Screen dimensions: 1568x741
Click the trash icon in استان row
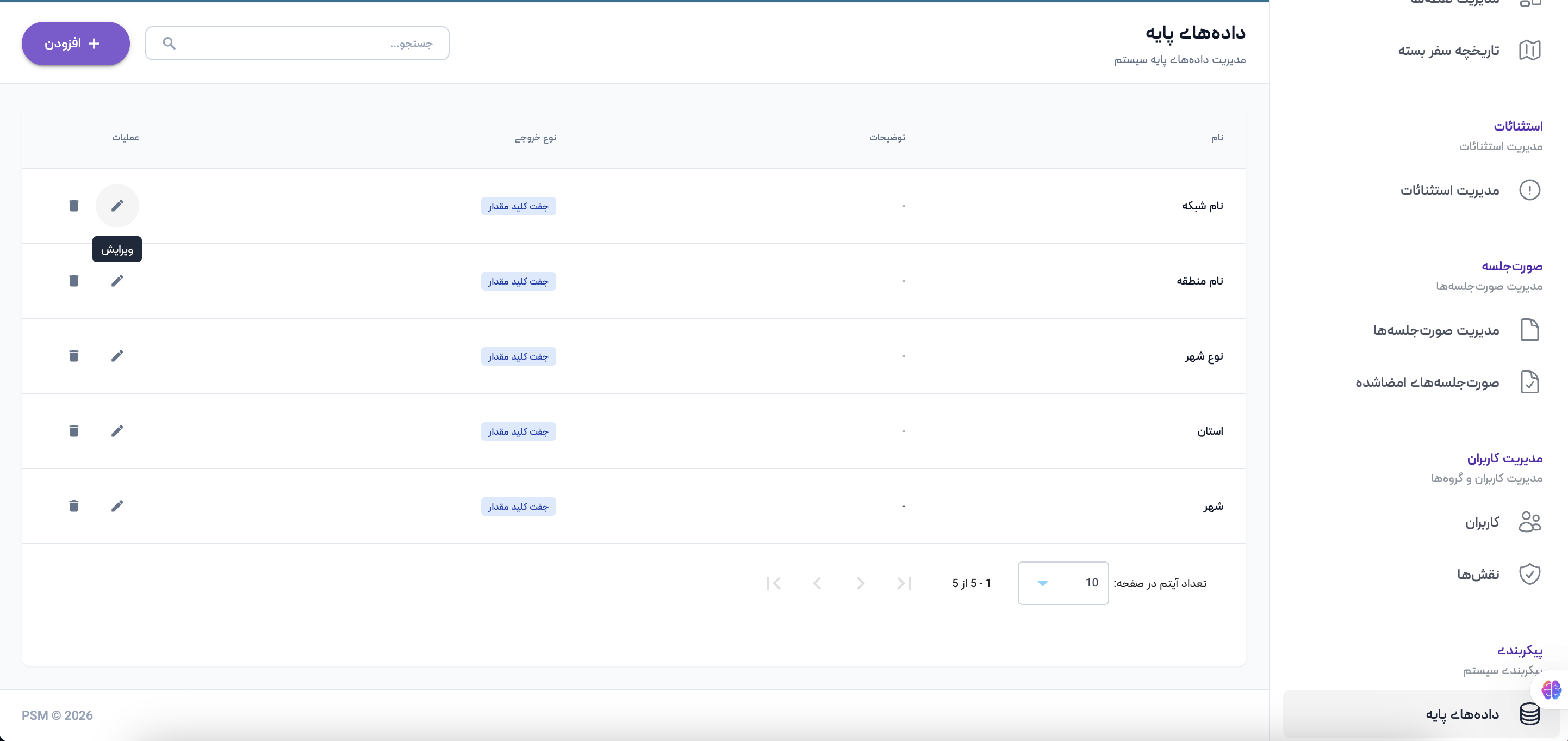pos(73,431)
